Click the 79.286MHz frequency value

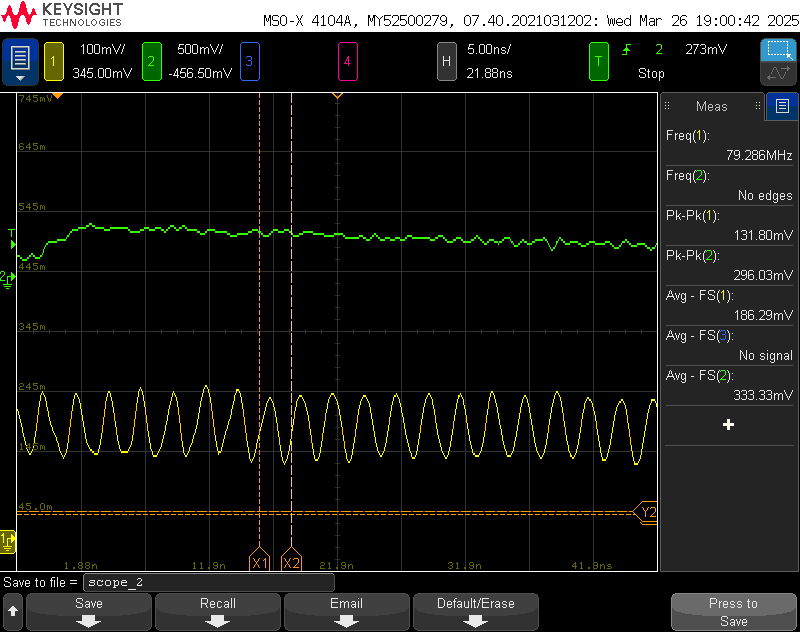(759, 156)
